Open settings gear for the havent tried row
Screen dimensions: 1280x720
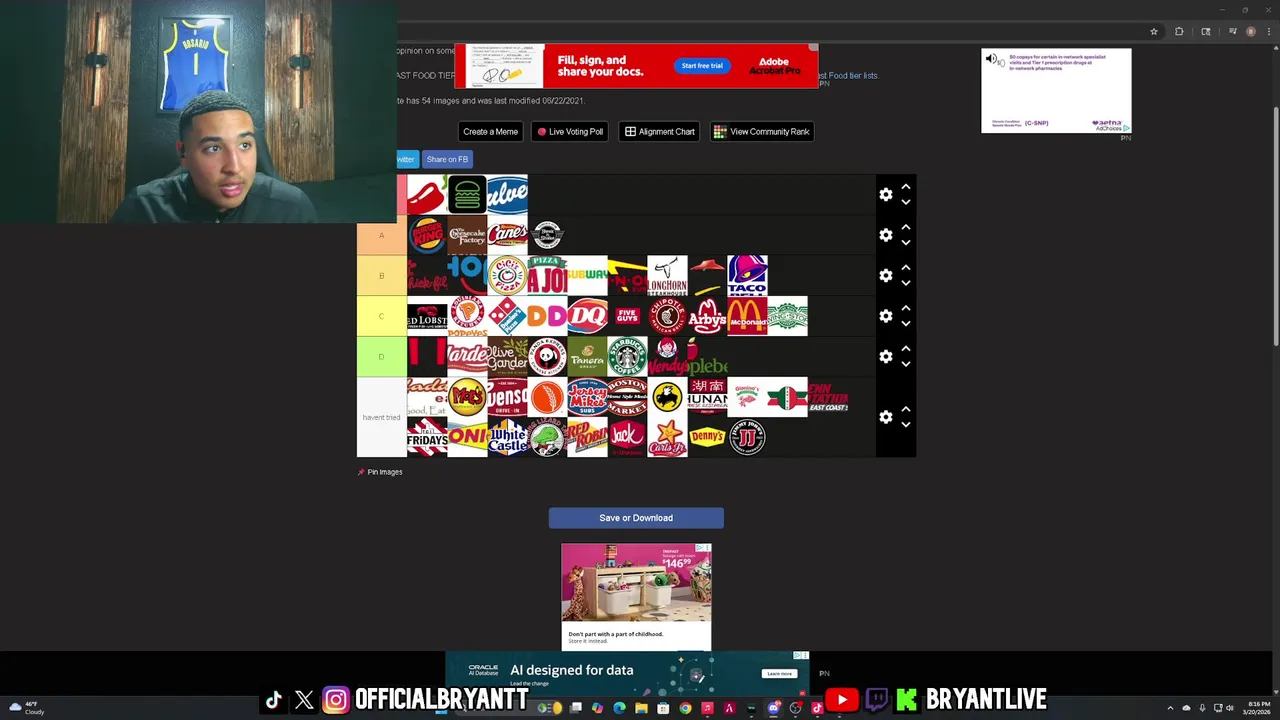point(885,417)
